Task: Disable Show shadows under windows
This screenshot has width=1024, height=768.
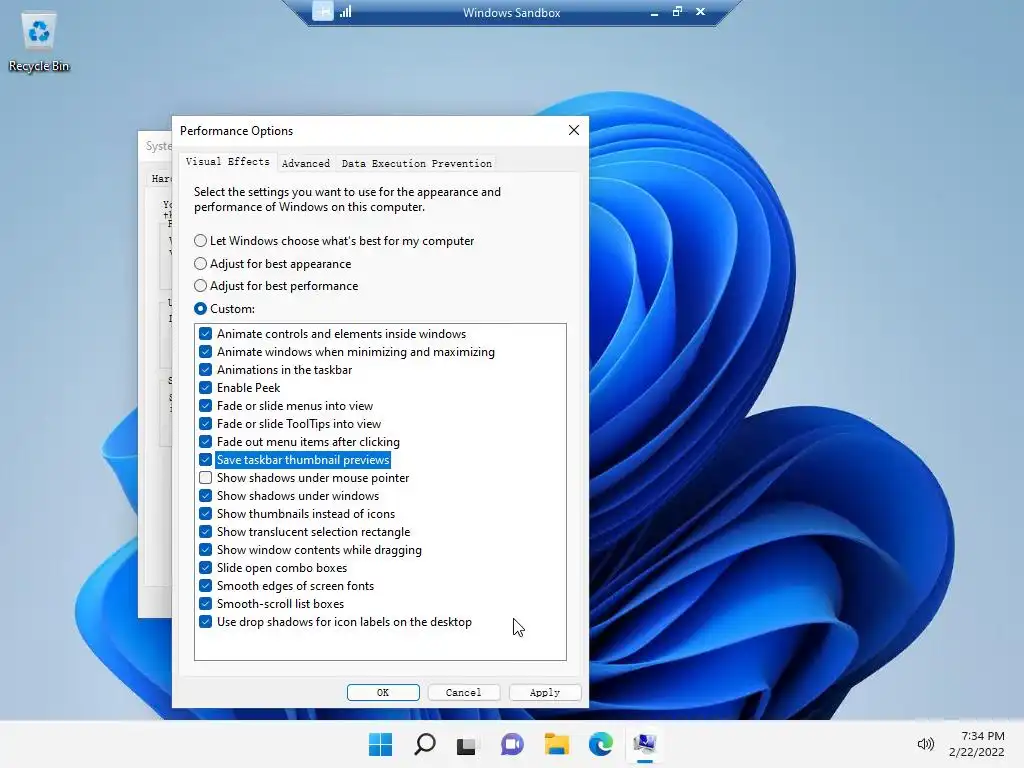Action: click(205, 496)
